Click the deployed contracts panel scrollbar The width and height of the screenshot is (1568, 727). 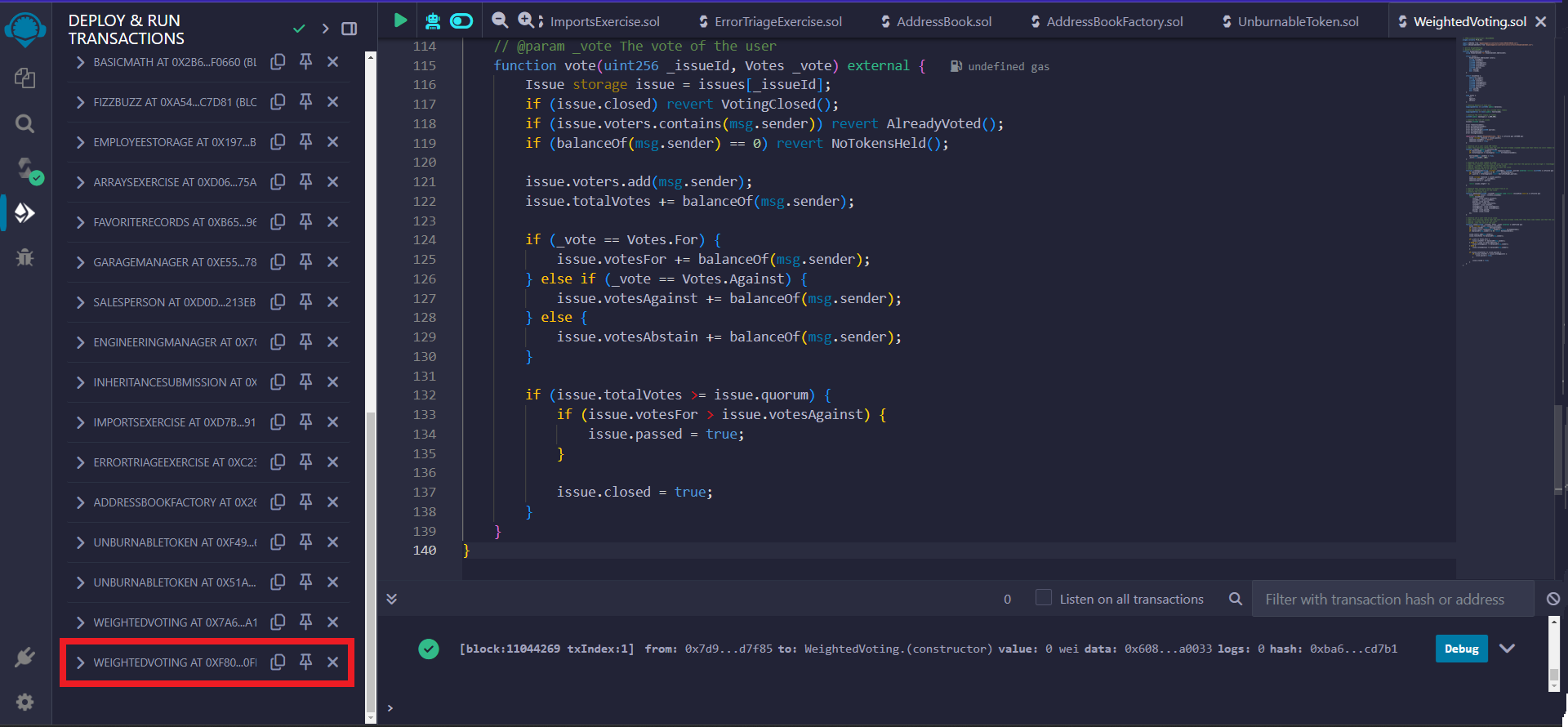pos(371,563)
